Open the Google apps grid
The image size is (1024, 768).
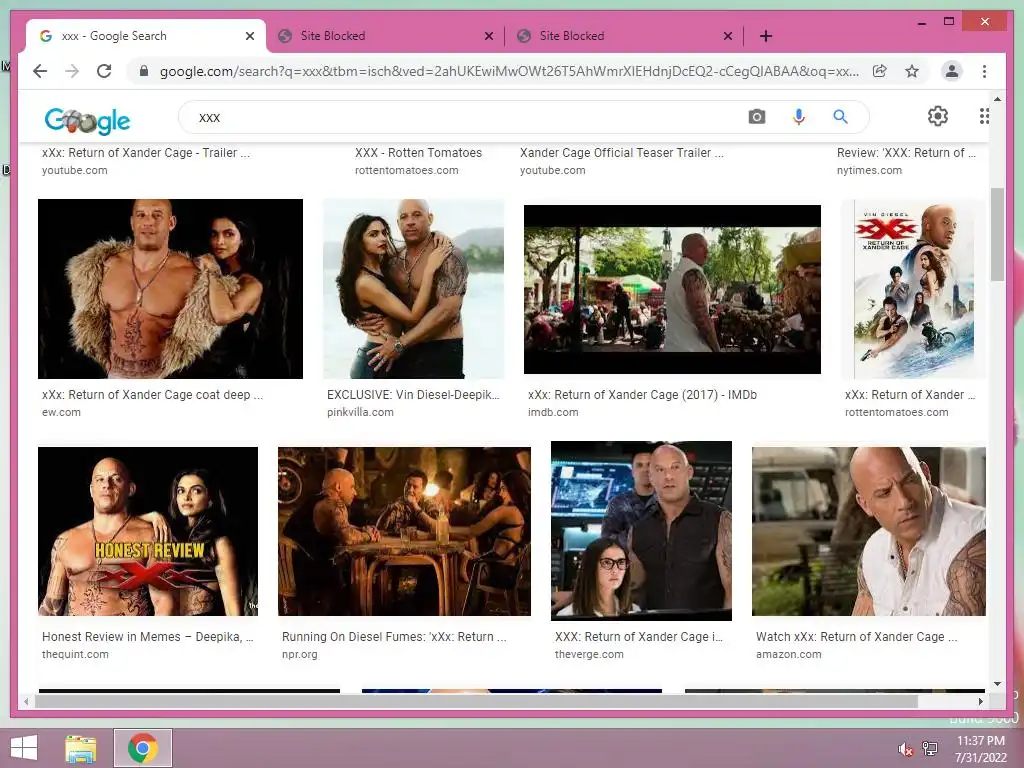pos(984,116)
